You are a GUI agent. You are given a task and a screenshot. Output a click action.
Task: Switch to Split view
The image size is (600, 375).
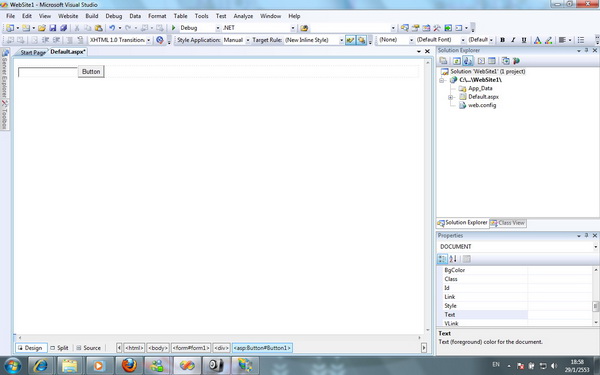click(59, 348)
